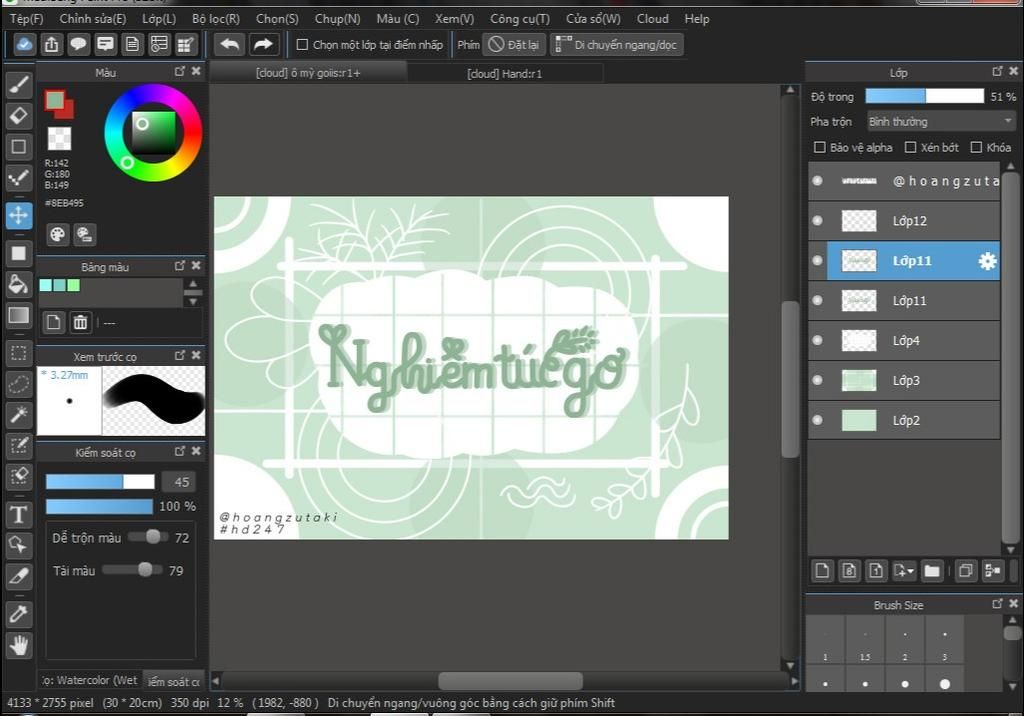
Task: Choose brush size preset 3
Action: [944, 640]
